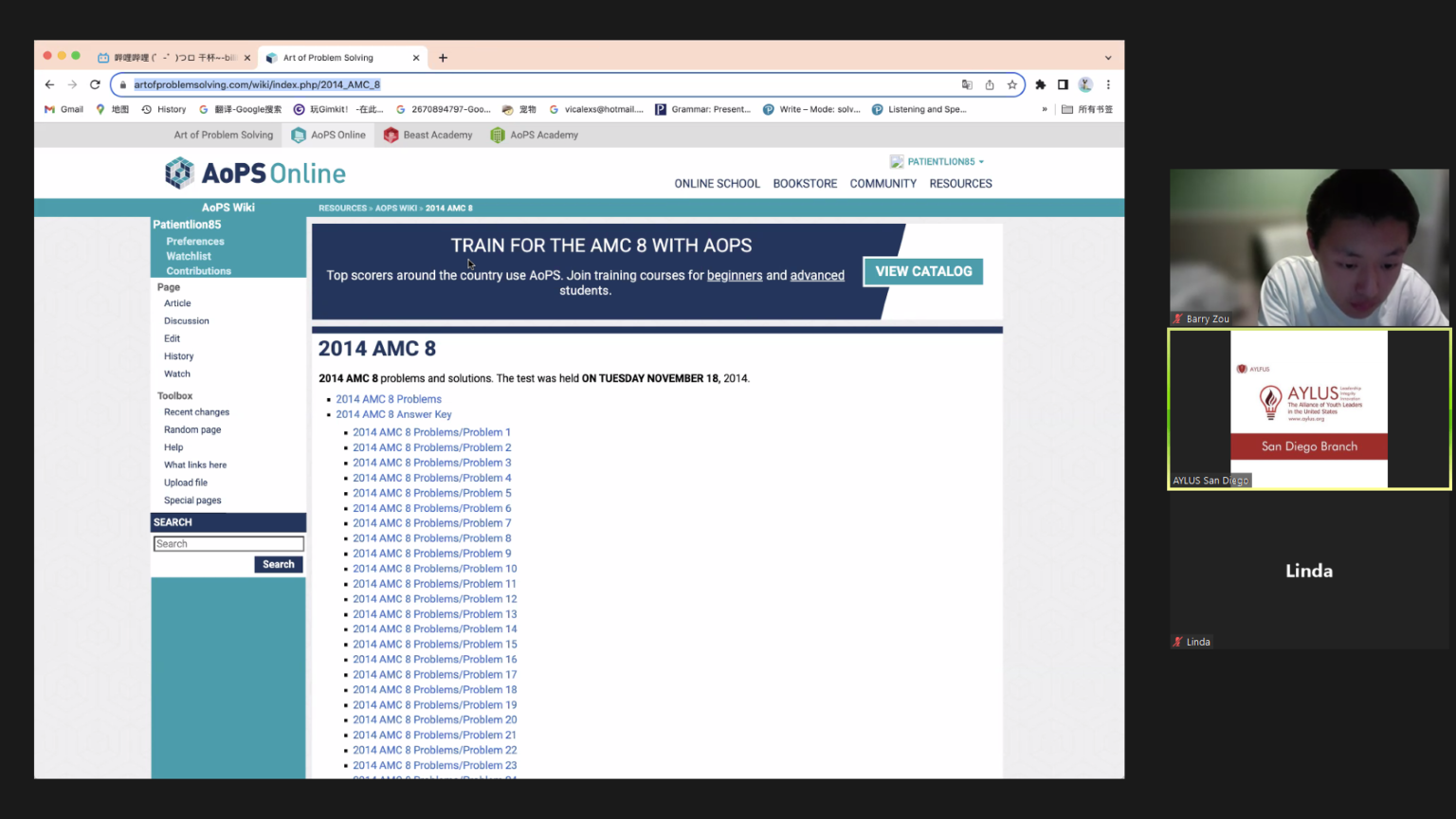Image resolution: width=1456 pixels, height=819 pixels.
Task: Switch to the bilibili browser tab
Action: [x=173, y=58]
